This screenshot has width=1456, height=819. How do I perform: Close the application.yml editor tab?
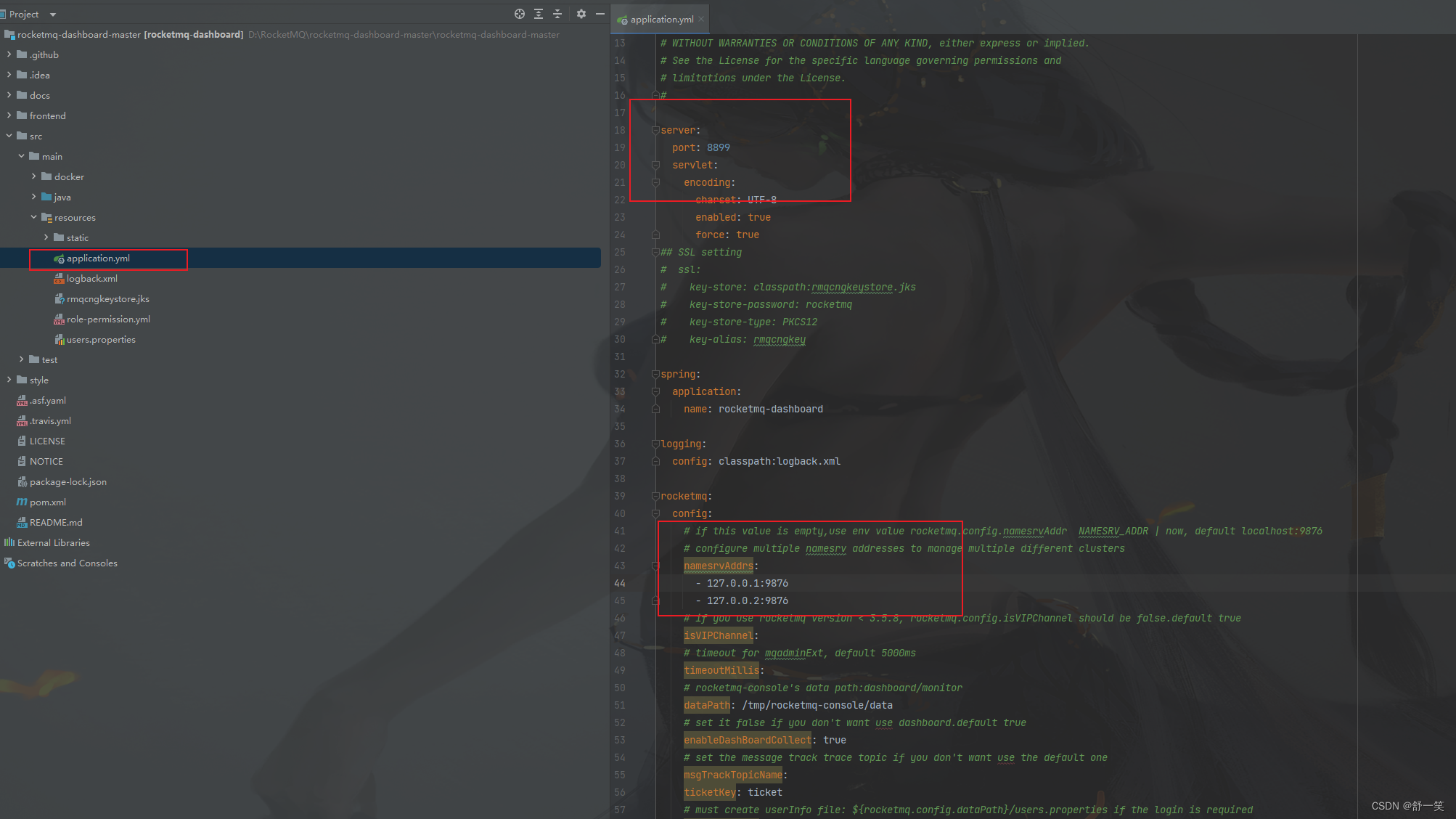pyautogui.click(x=701, y=20)
